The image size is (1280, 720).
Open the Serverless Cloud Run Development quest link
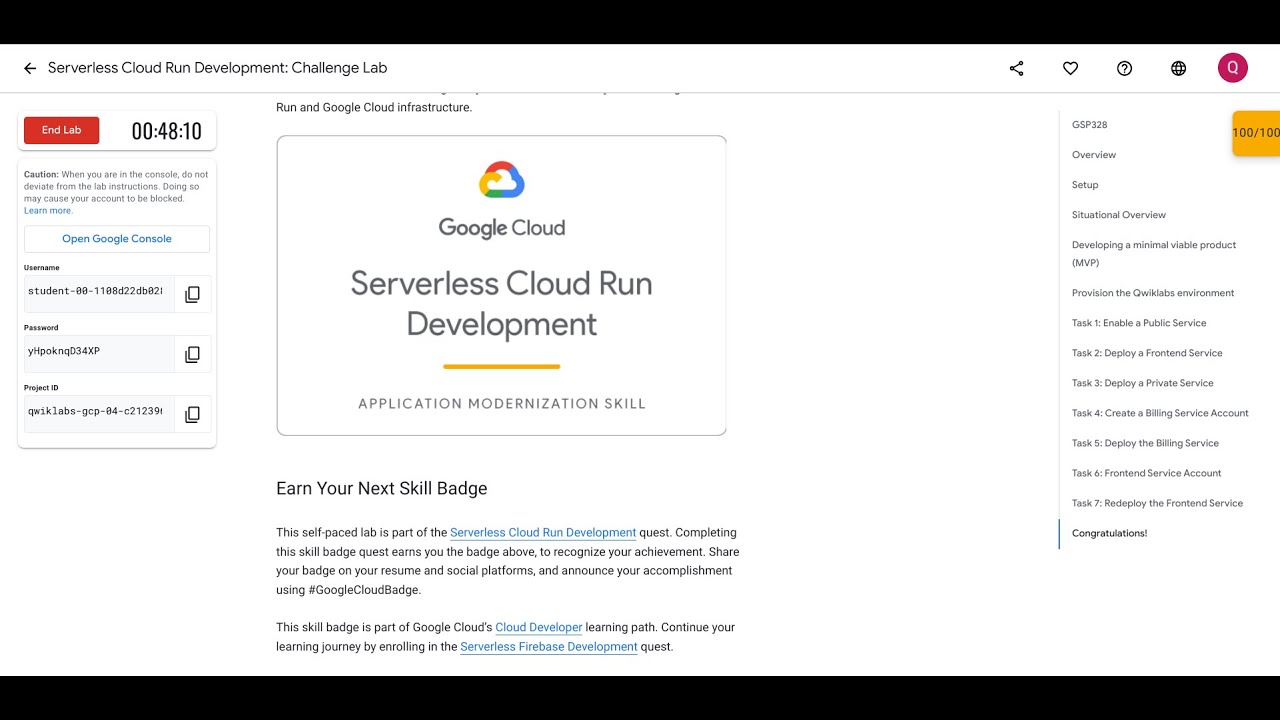(x=543, y=533)
